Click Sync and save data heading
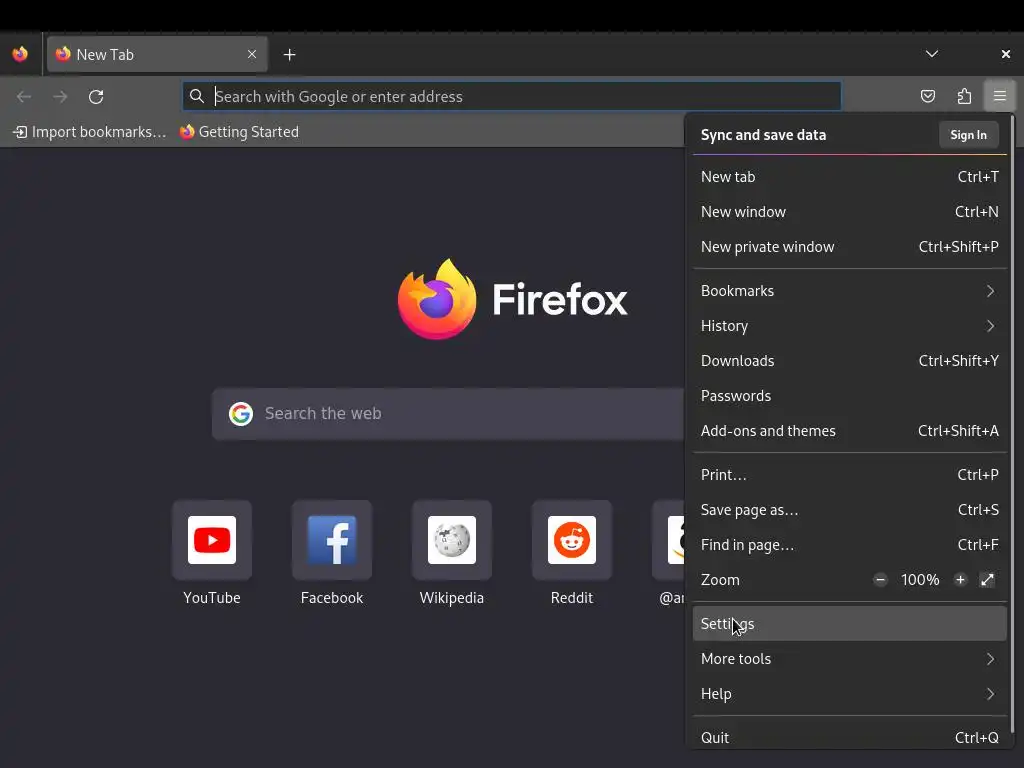 pyautogui.click(x=763, y=135)
